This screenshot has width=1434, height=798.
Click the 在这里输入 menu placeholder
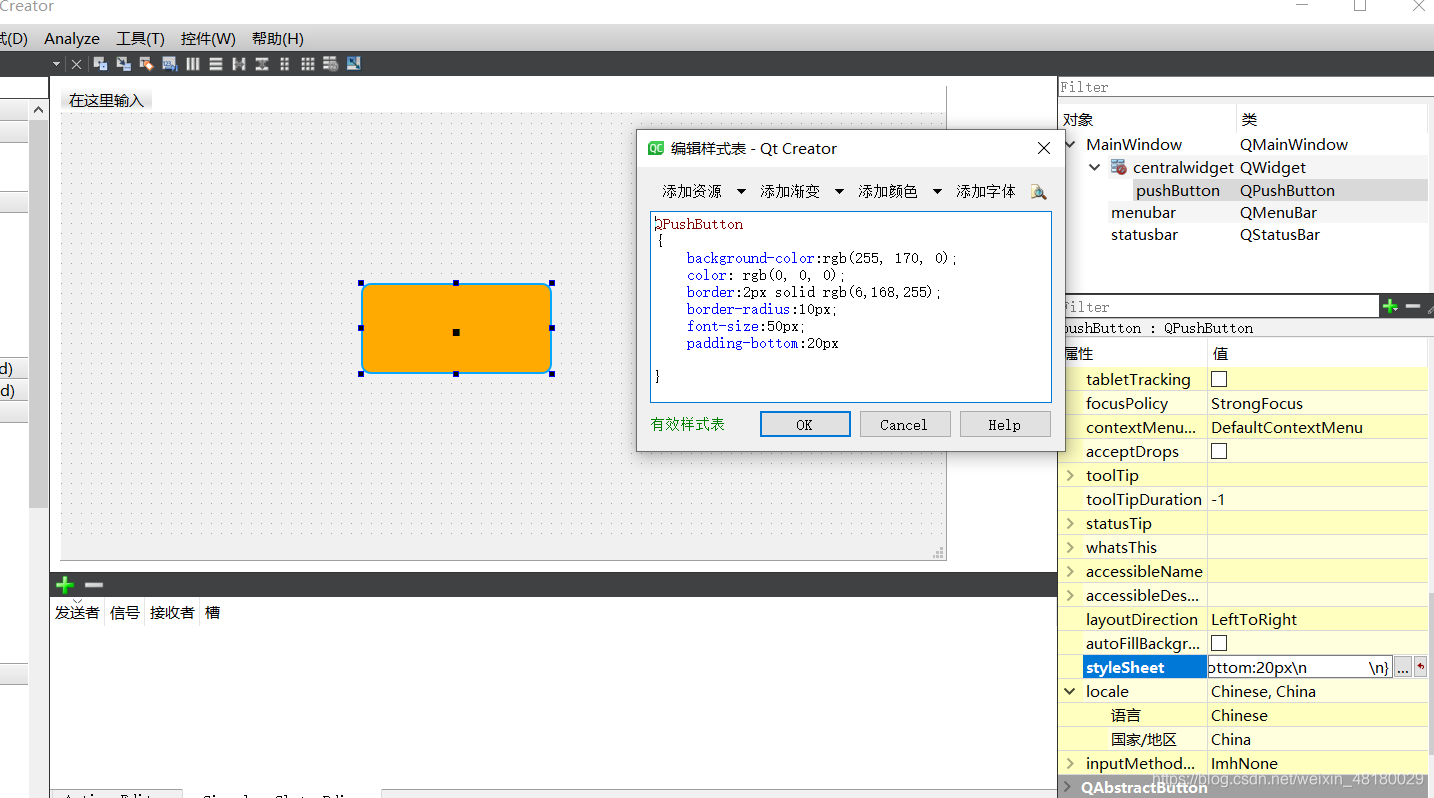tap(107, 100)
